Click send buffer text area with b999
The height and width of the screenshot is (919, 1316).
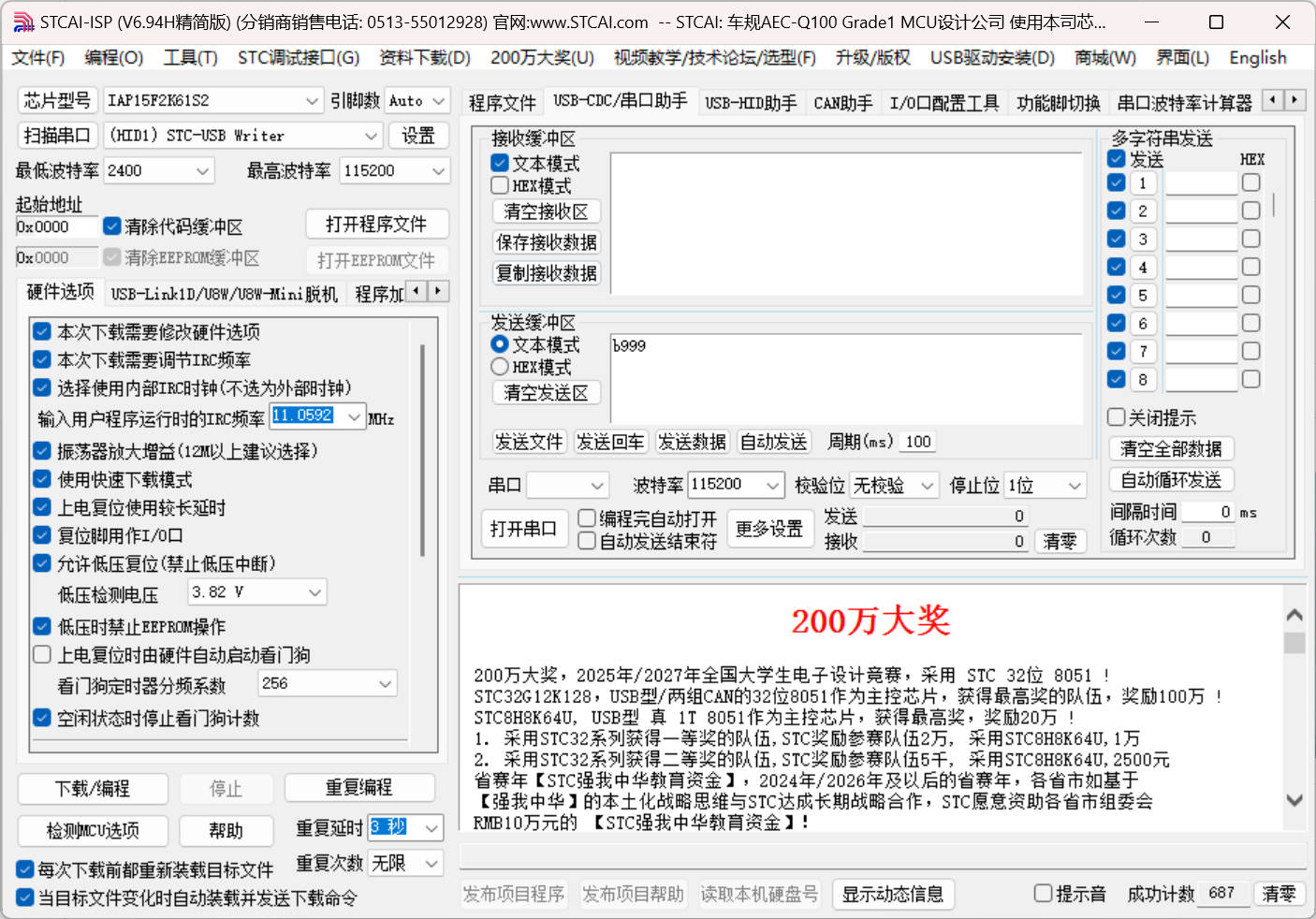click(x=846, y=378)
